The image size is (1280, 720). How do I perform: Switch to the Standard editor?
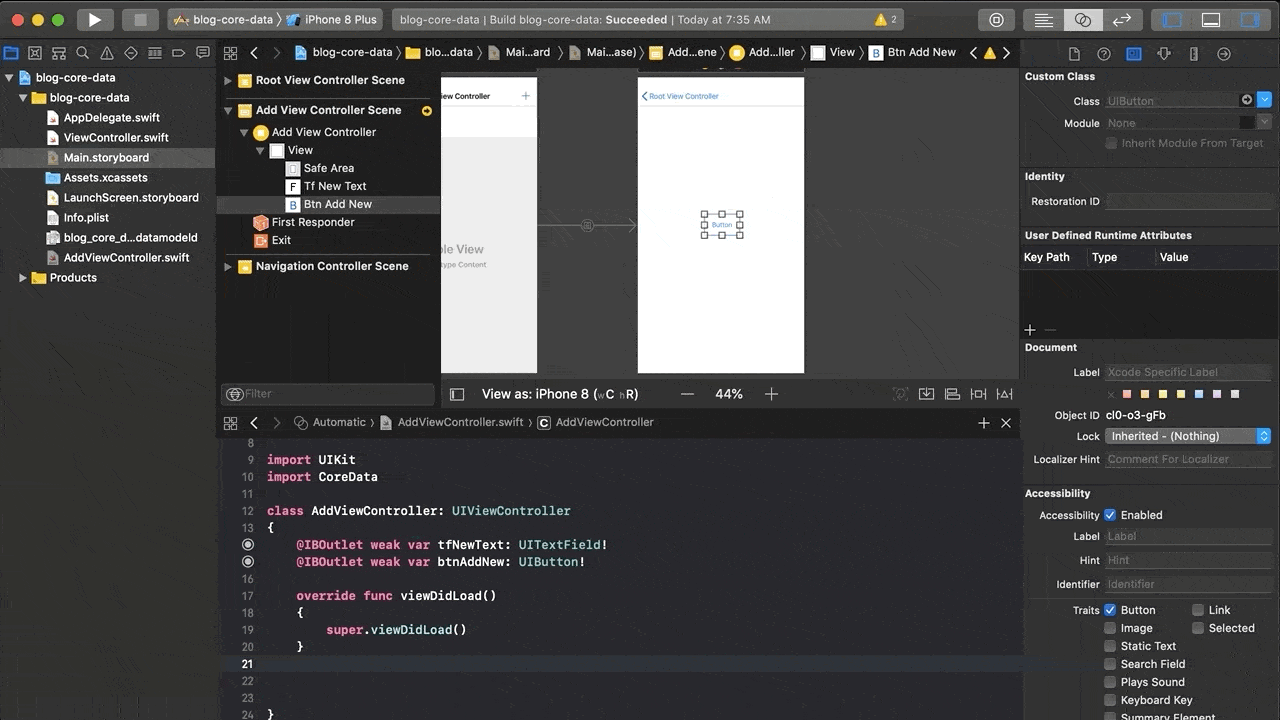pyautogui.click(x=1043, y=19)
